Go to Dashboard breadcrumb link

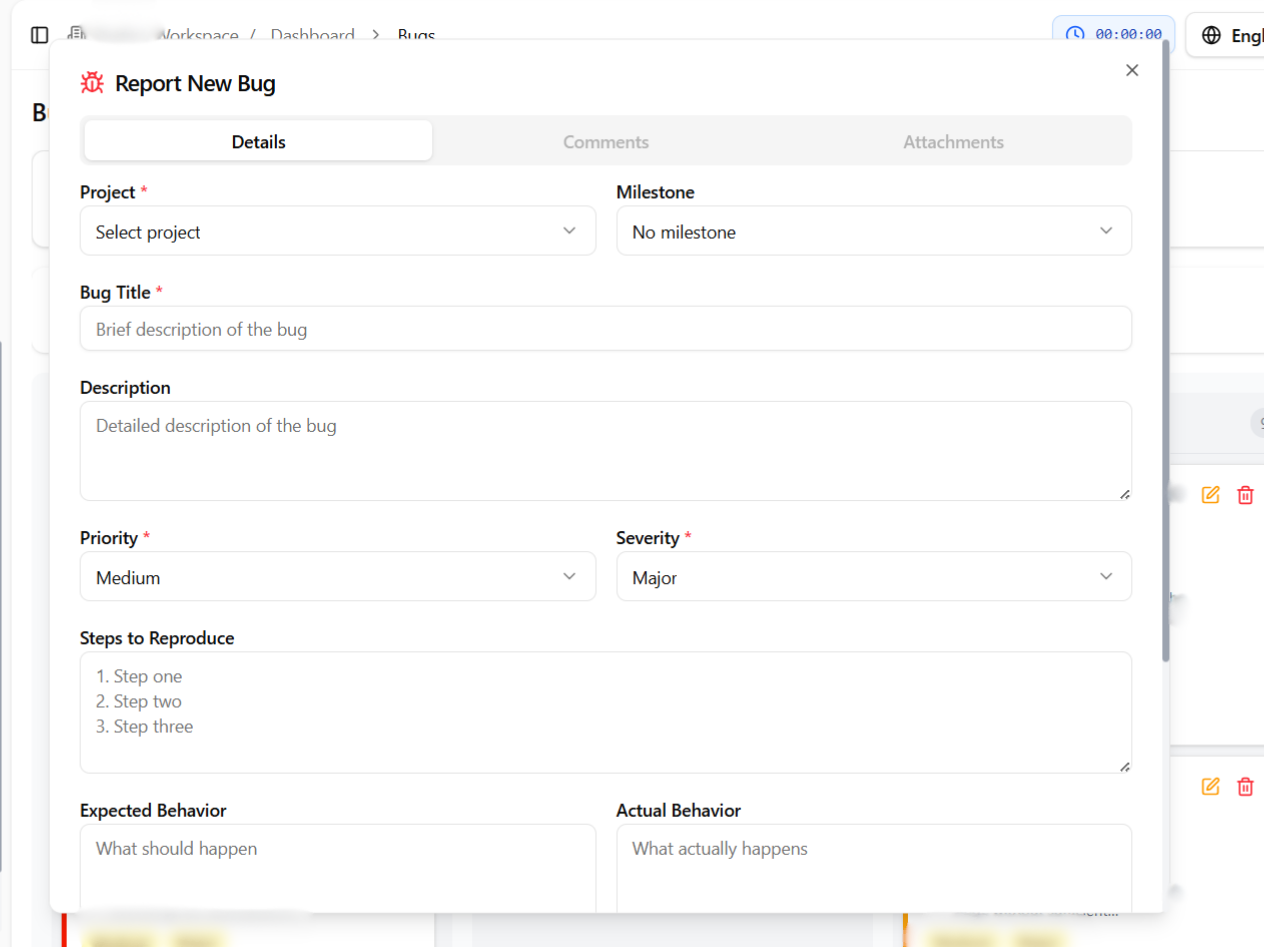click(312, 35)
